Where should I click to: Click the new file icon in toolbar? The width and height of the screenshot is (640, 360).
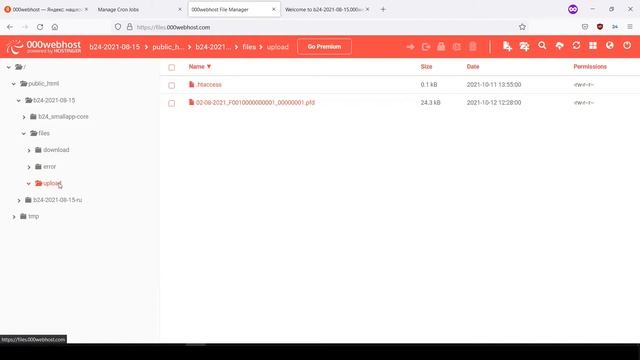click(507, 46)
